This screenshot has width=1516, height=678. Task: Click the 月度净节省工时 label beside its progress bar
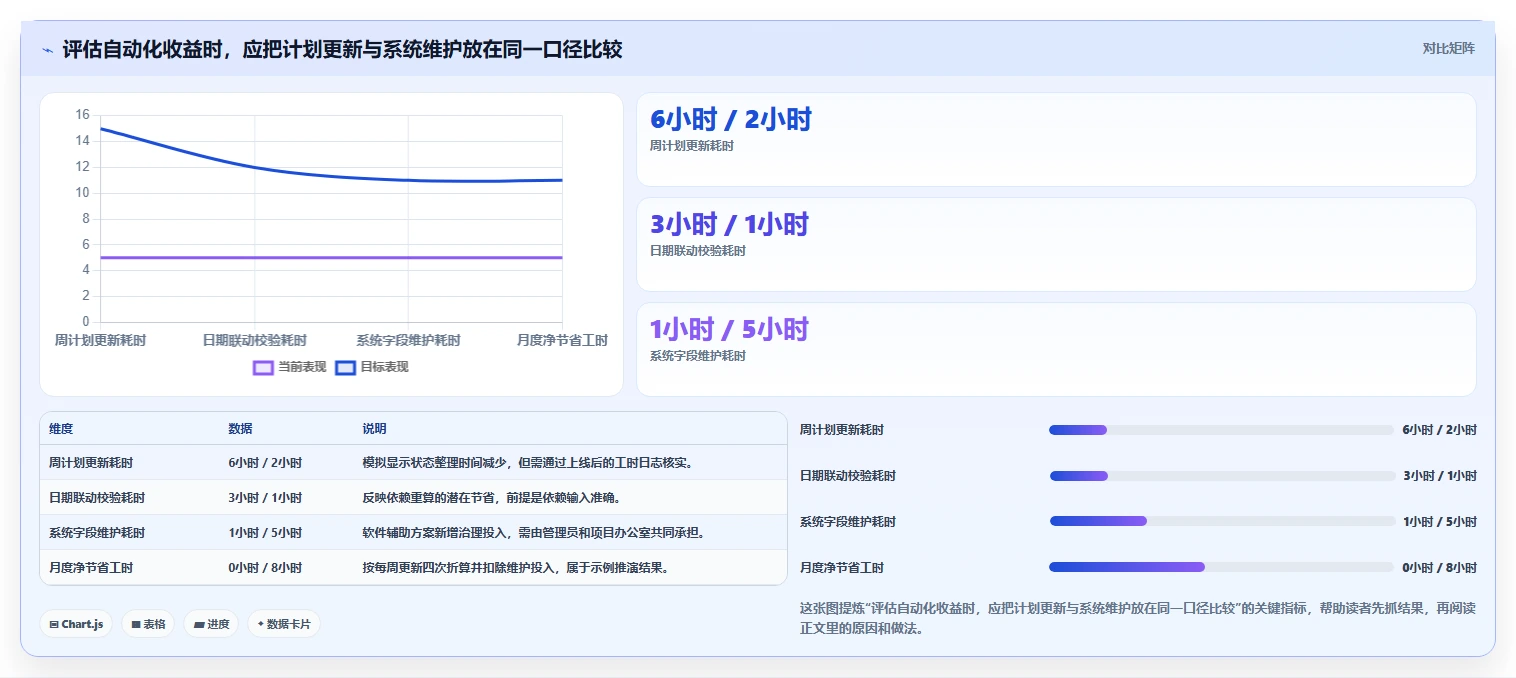842,568
